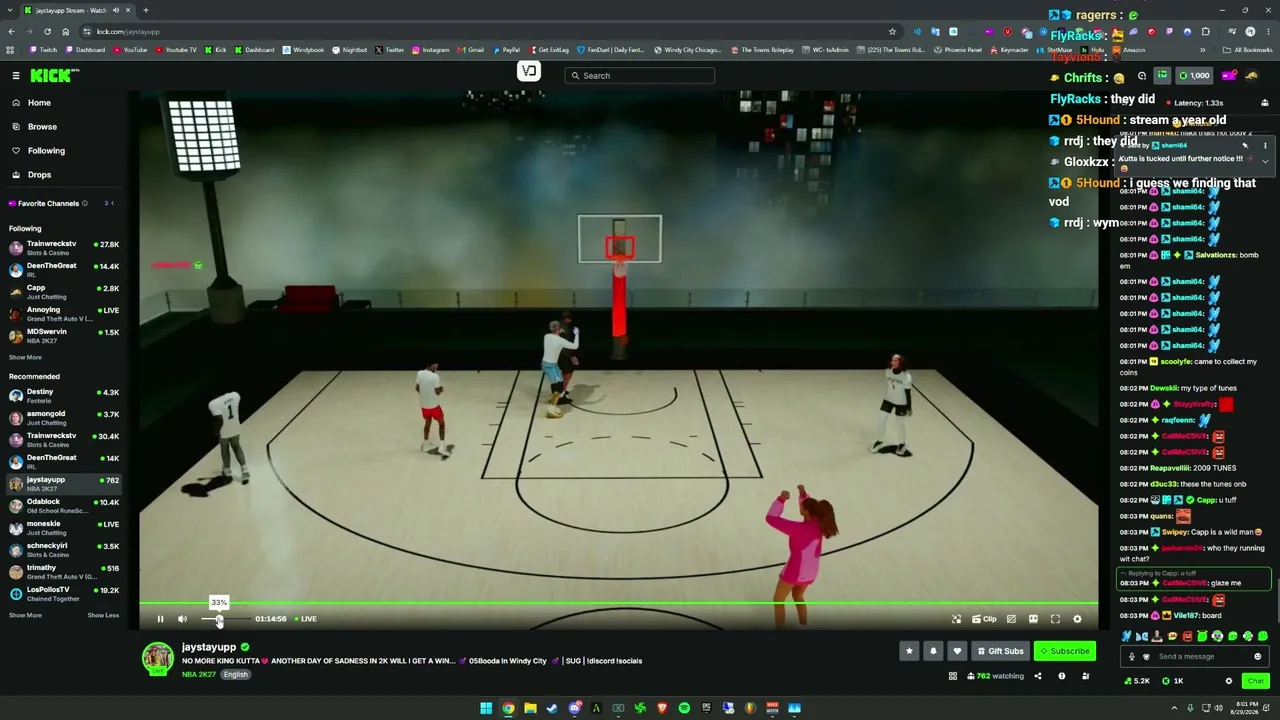
Task: Click the 1,000 Kicks balance button
Action: click(1195, 76)
